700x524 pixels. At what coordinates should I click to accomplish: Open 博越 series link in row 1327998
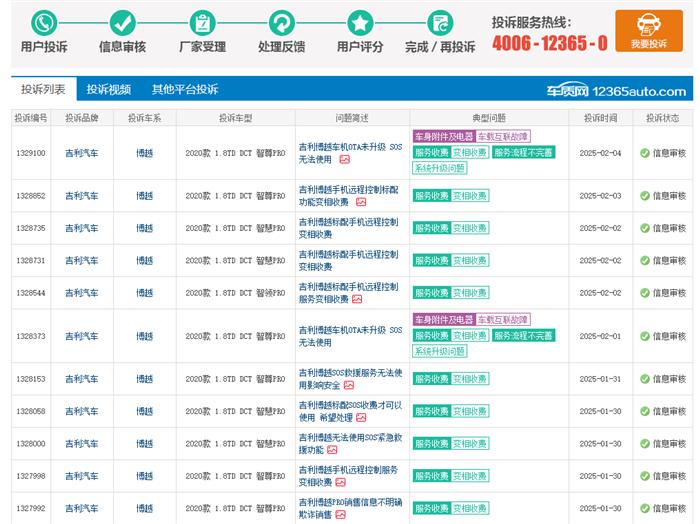144,476
